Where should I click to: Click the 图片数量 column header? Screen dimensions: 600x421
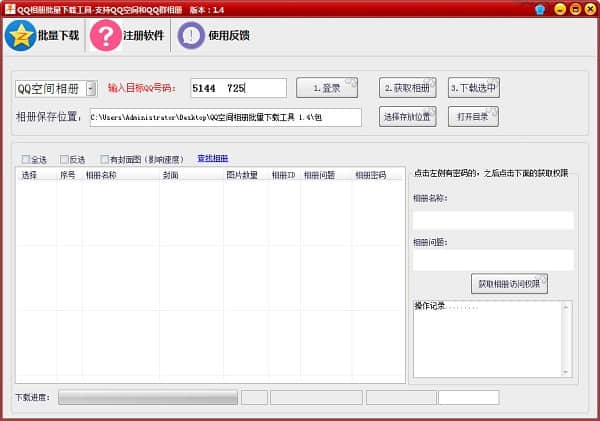point(242,175)
